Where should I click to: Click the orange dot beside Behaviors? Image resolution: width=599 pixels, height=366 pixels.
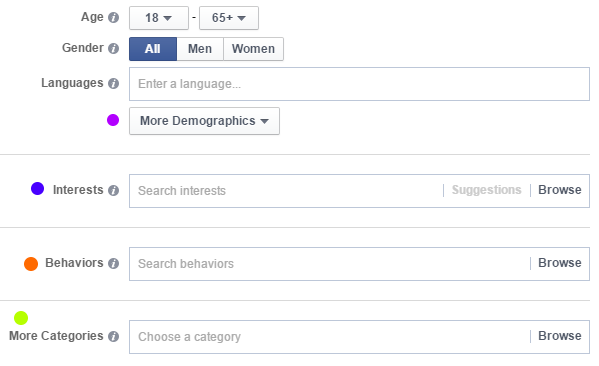(31, 264)
